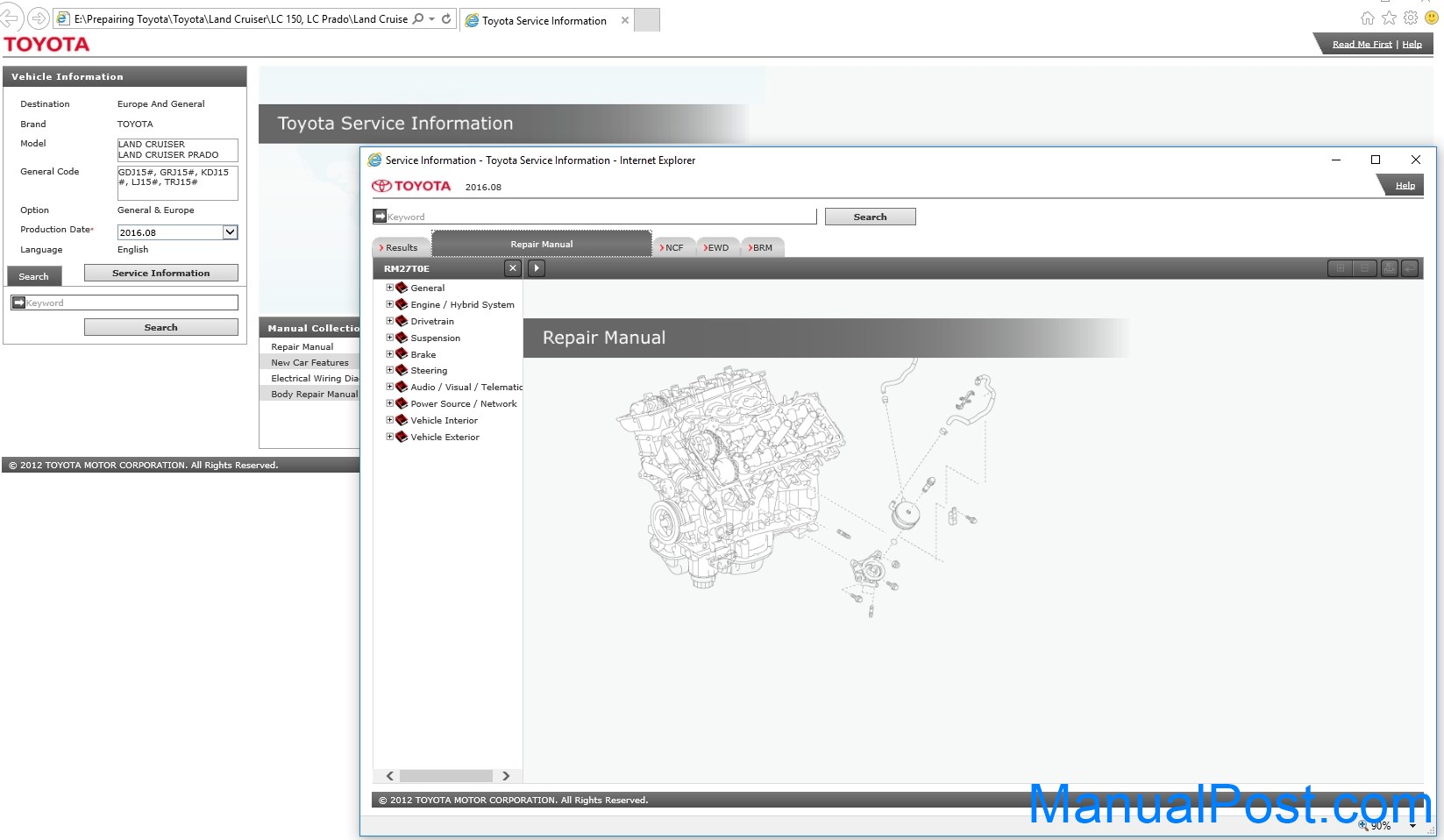Open Body Repair Manual in Manual Collection
The width and height of the screenshot is (1444, 840).
314,394
